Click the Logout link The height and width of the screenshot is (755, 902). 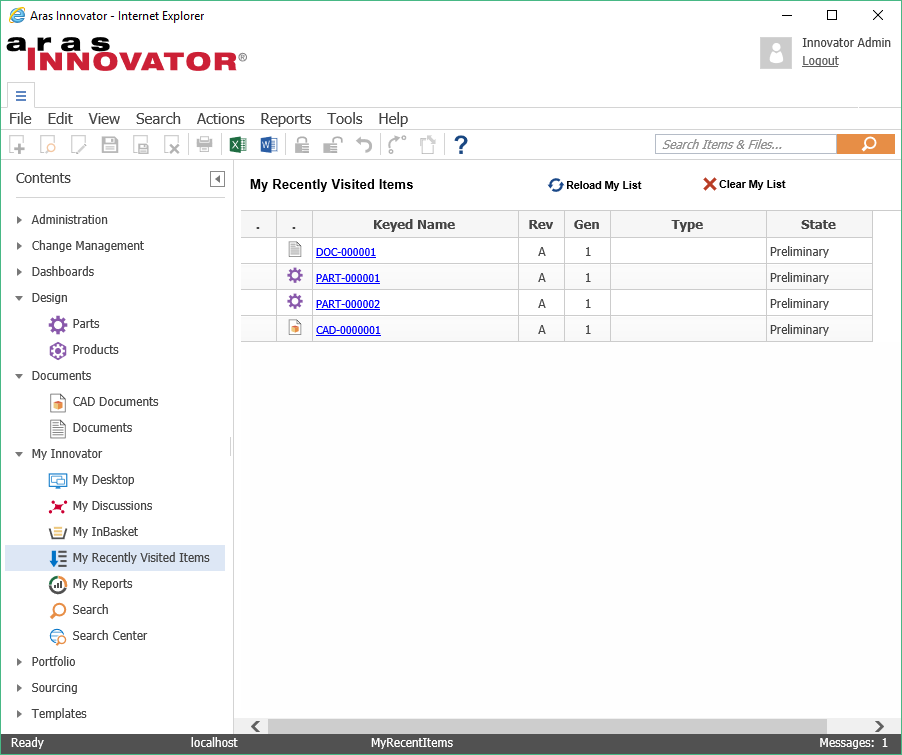click(820, 61)
